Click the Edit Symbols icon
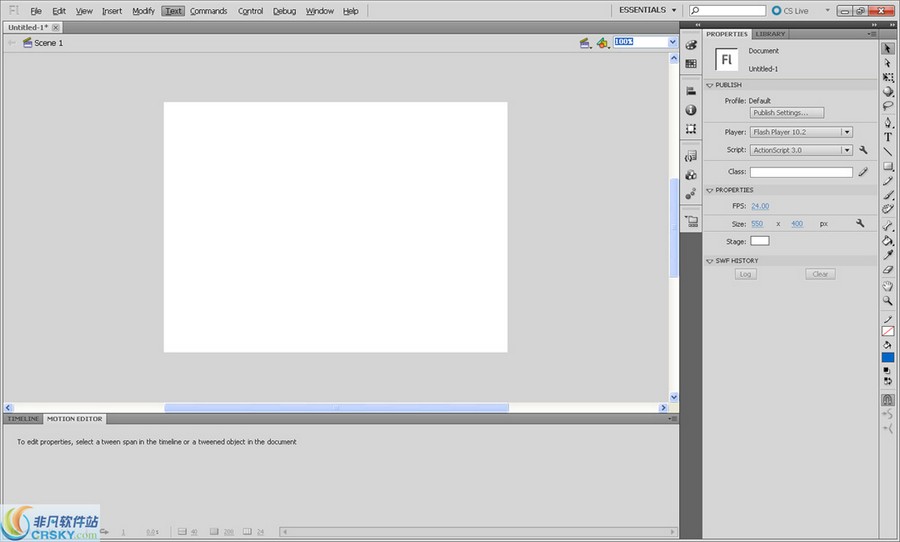Screen dimensions: 900x542 click(x=602, y=43)
